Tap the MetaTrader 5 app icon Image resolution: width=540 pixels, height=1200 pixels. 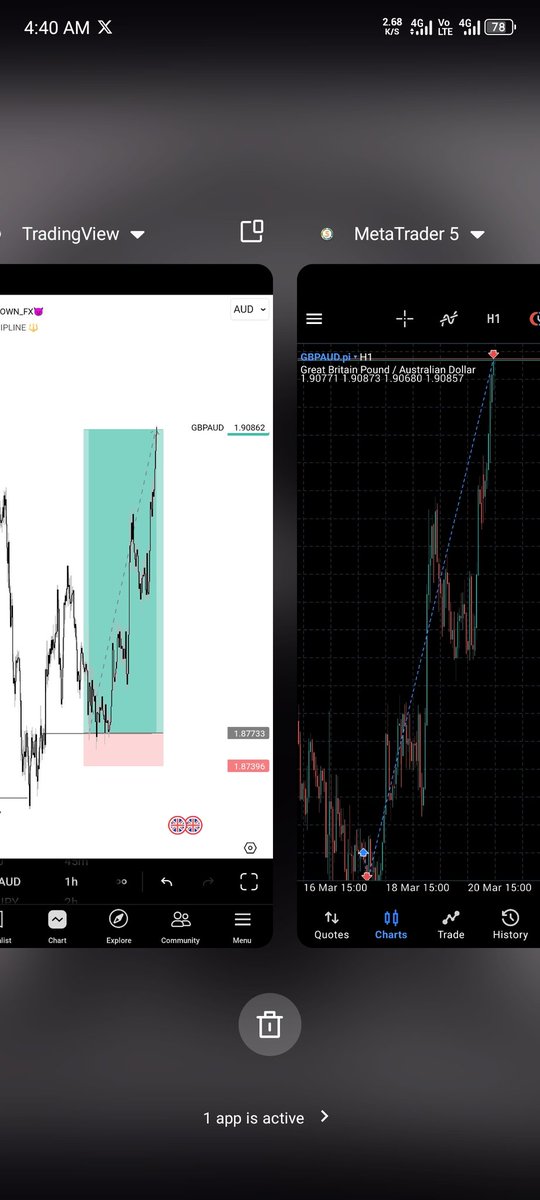(x=326, y=234)
